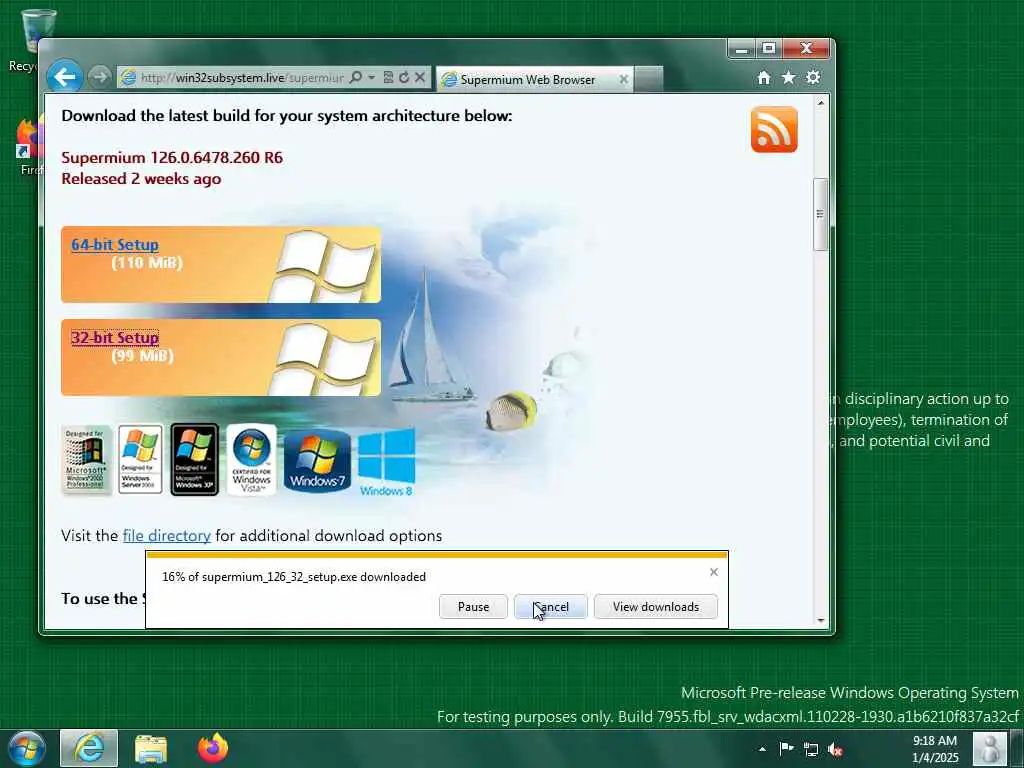The image size is (1024, 768).
Task: Click the '(99 MiB)' size label
Action: (142, 356)
